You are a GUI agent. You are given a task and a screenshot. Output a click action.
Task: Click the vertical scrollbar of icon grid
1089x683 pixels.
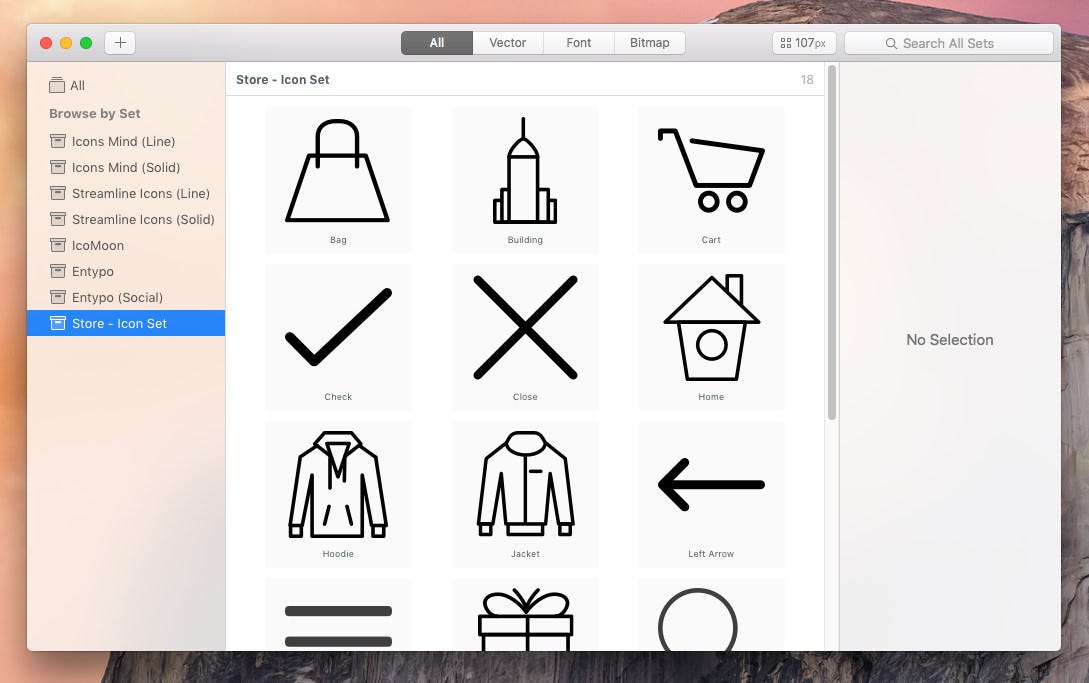[x=832, y=243]
